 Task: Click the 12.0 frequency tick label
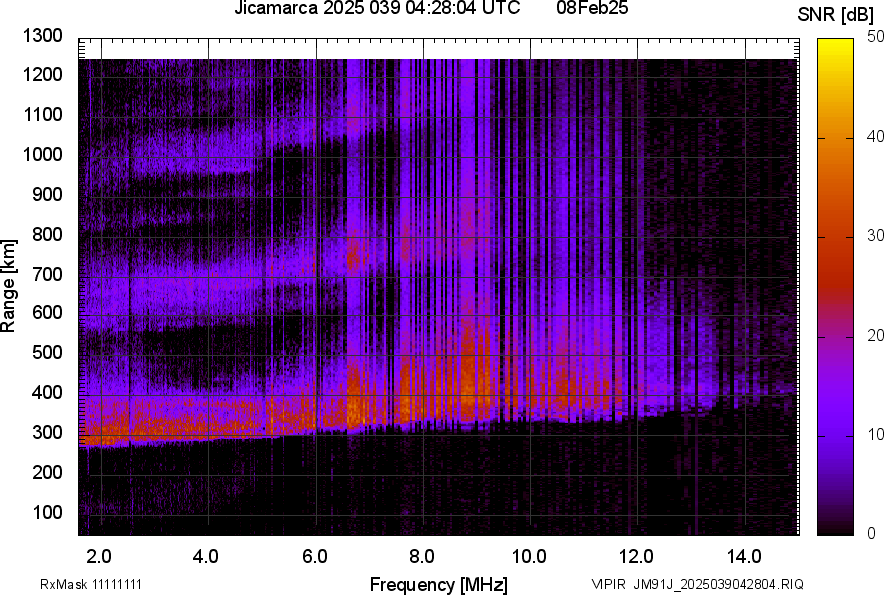tap(637, 556)
